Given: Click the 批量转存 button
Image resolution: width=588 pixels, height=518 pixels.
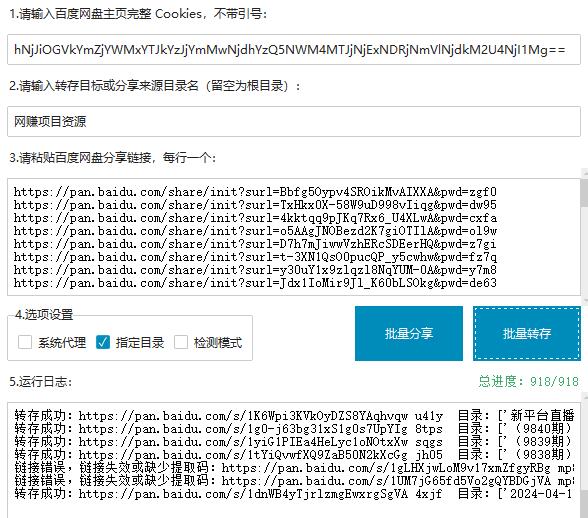Looking at the screenshot, I should (527, 333).
